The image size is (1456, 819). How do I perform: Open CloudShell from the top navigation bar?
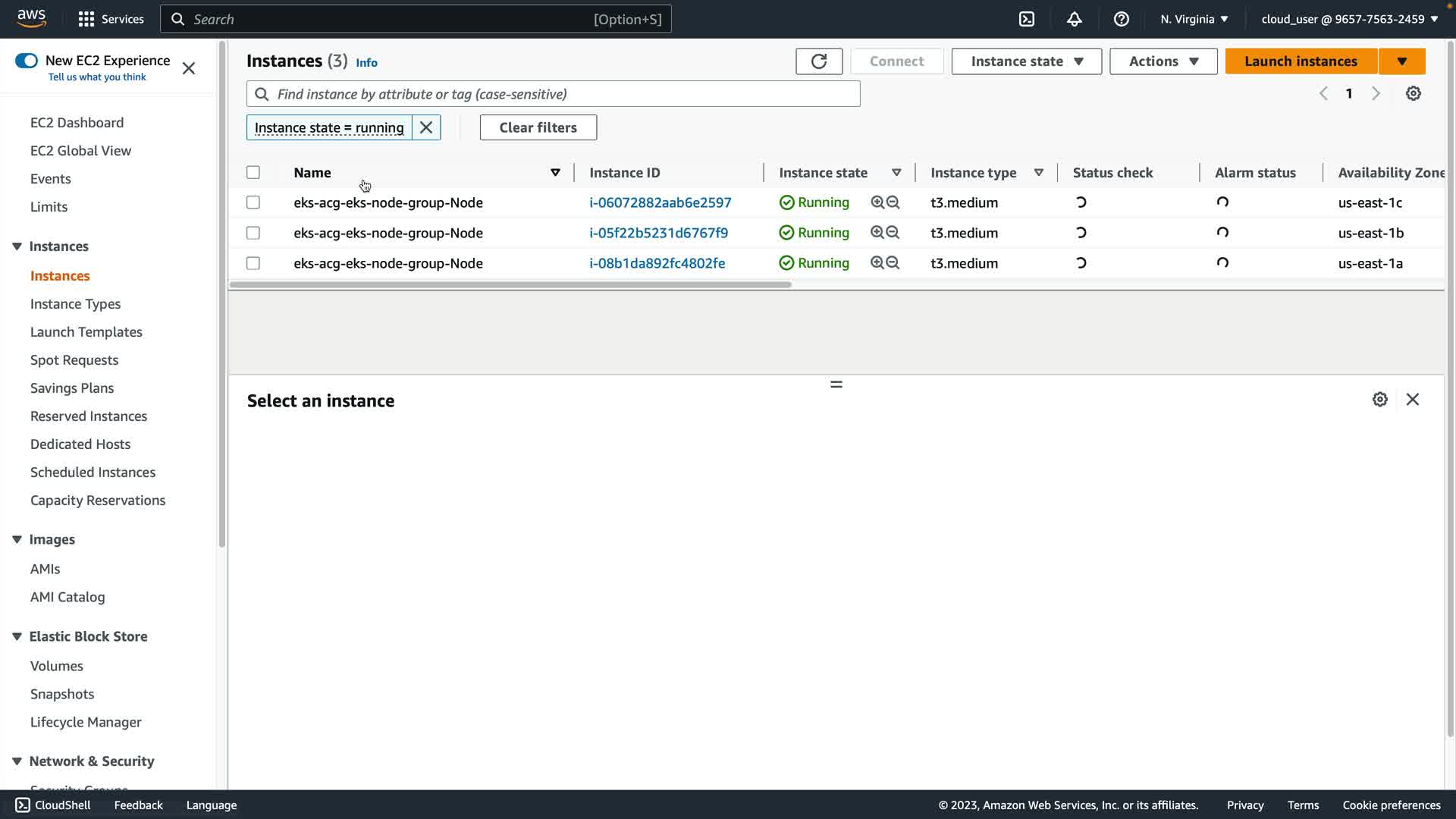point(1027,19)
